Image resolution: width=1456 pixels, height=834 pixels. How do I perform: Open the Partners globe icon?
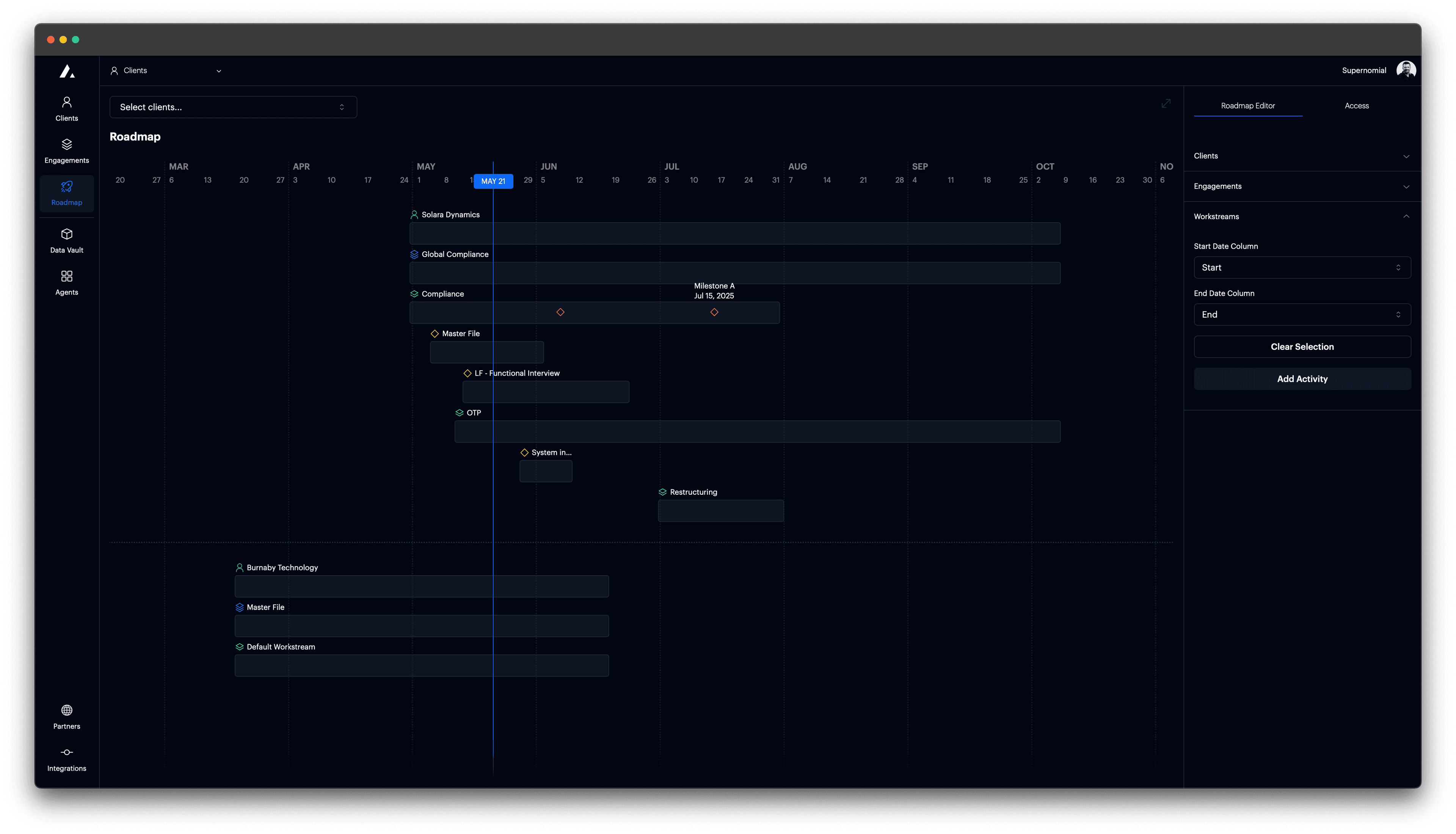pyautogui.click(x=66, y=710)
